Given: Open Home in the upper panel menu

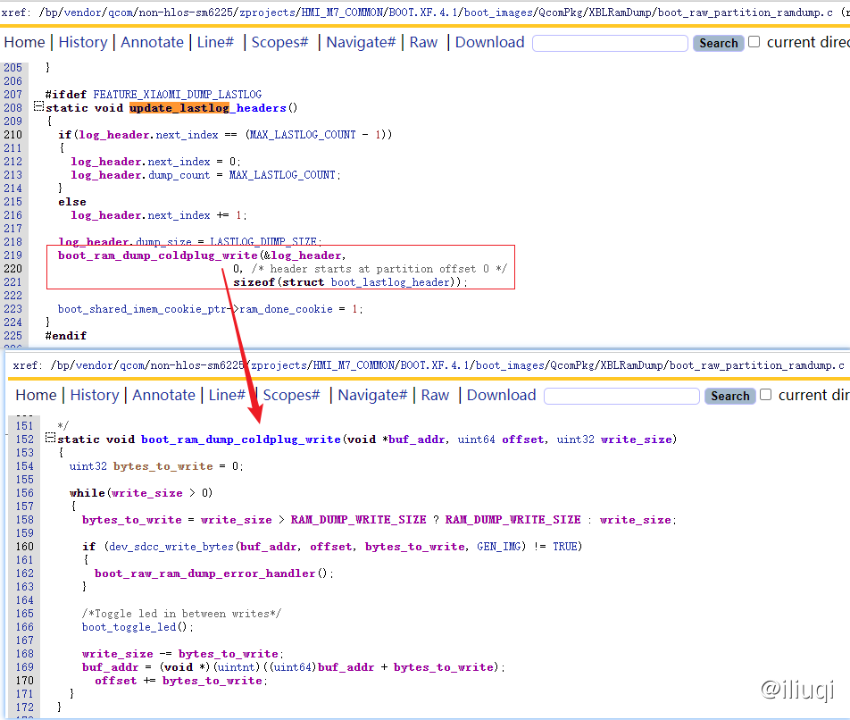Looking at the screenshot, I should (24, 42).
